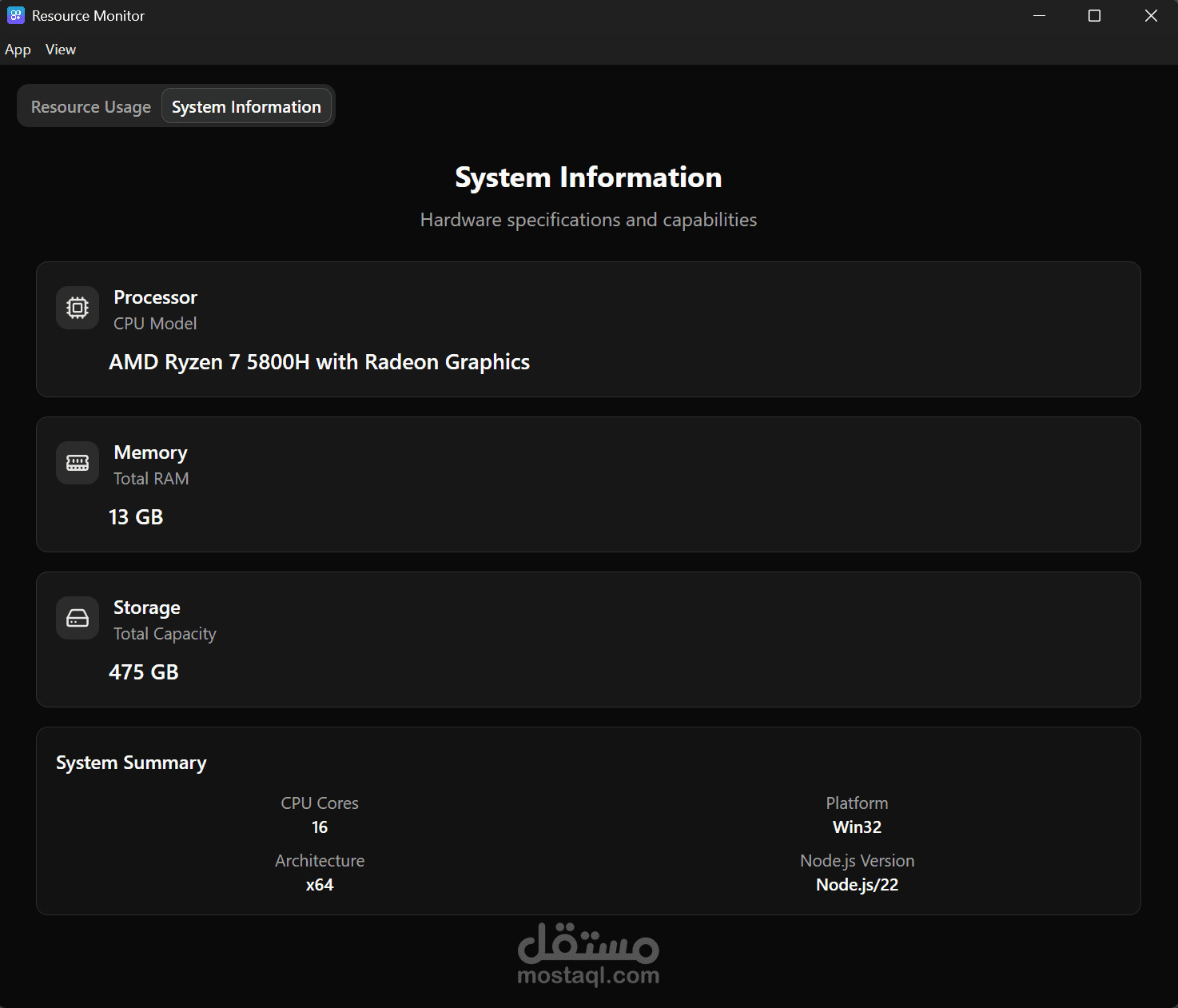Click the Storage card title
This screenshot has height=1008, width=1178.
147,608
